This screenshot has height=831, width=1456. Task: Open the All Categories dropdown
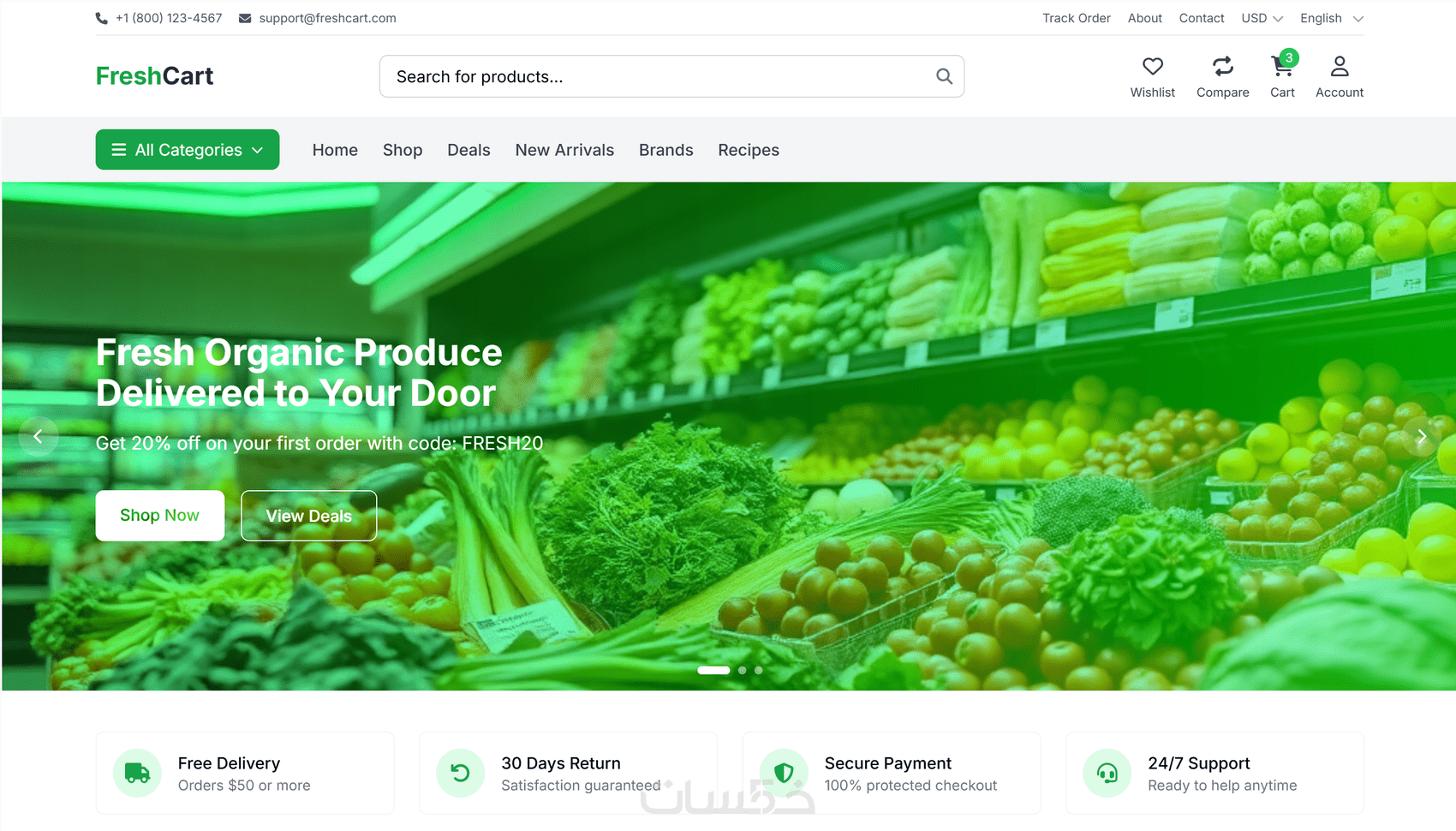pos(188,150)
